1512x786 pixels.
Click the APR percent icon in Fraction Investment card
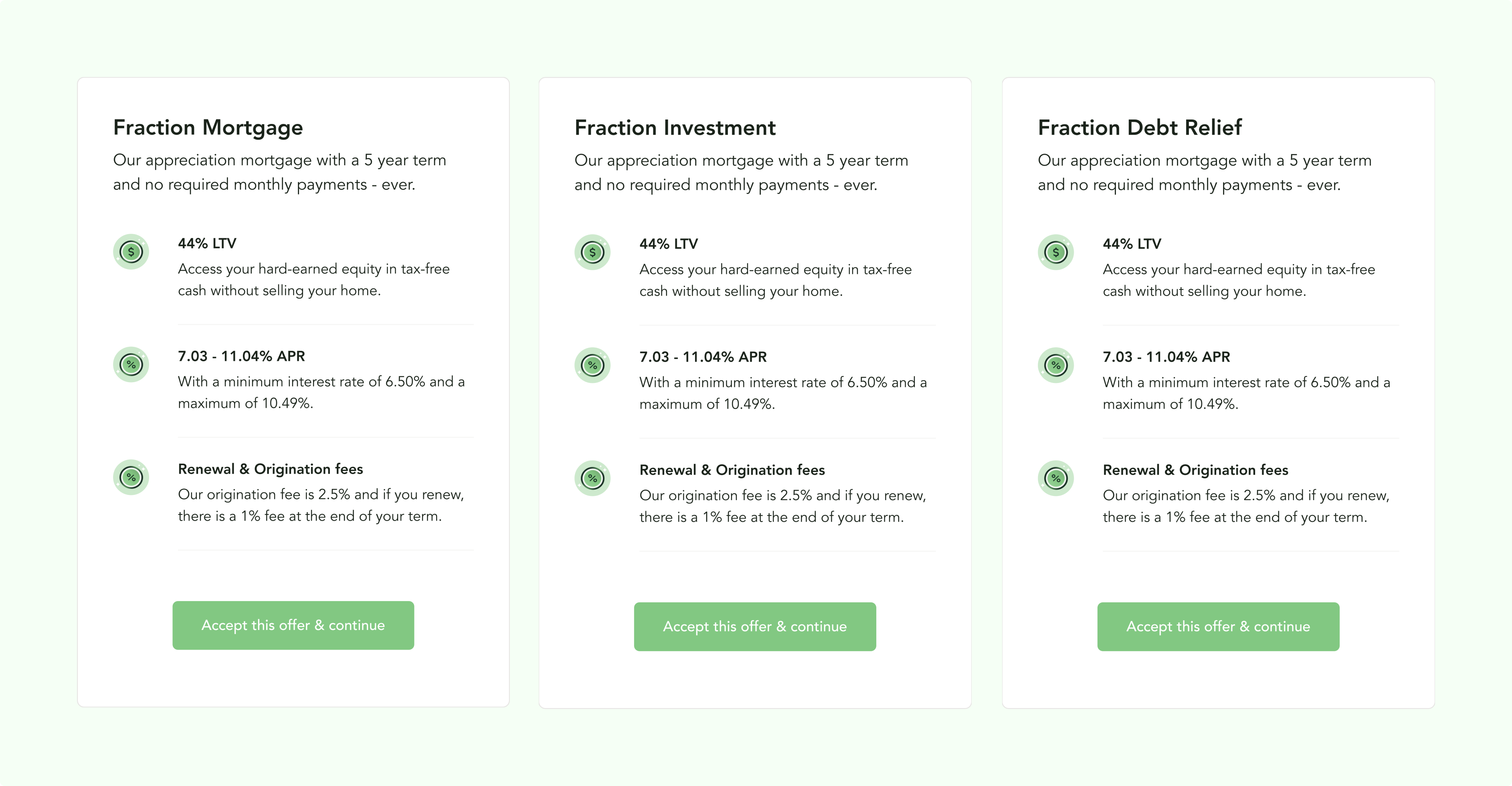592,365
